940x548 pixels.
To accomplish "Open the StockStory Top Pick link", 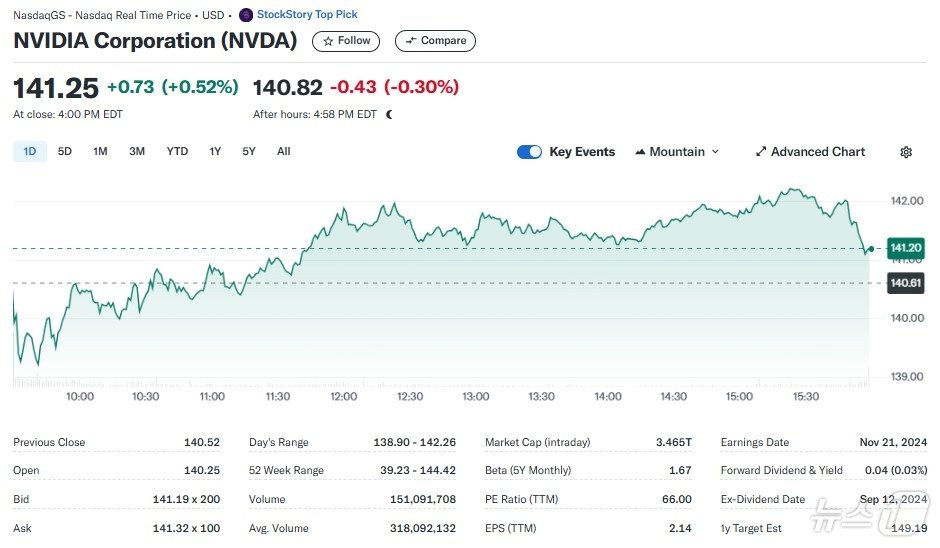I will click(307, 15).
